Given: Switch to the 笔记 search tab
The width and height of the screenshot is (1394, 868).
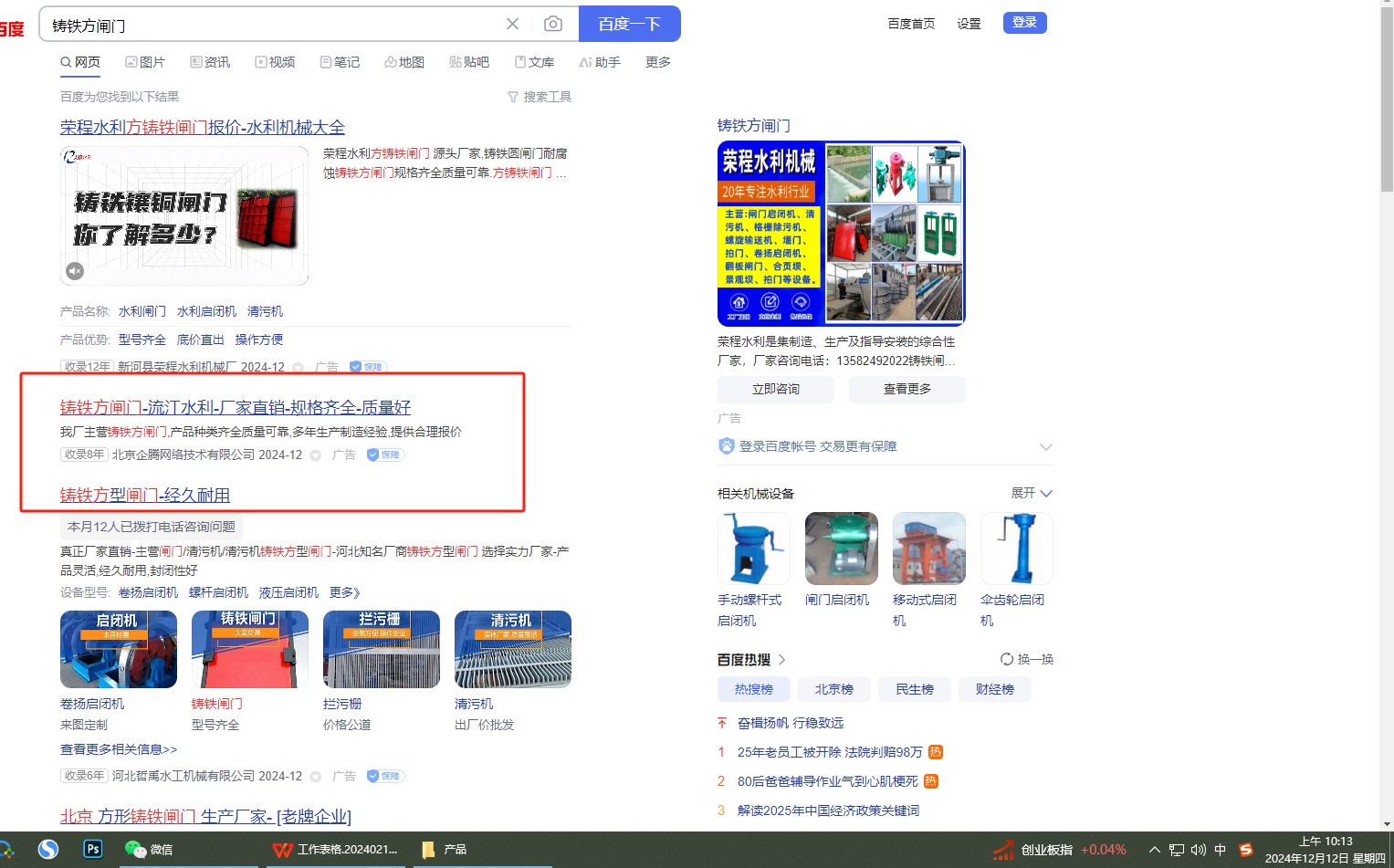Looking at the screenshot, I should point(340,62).
